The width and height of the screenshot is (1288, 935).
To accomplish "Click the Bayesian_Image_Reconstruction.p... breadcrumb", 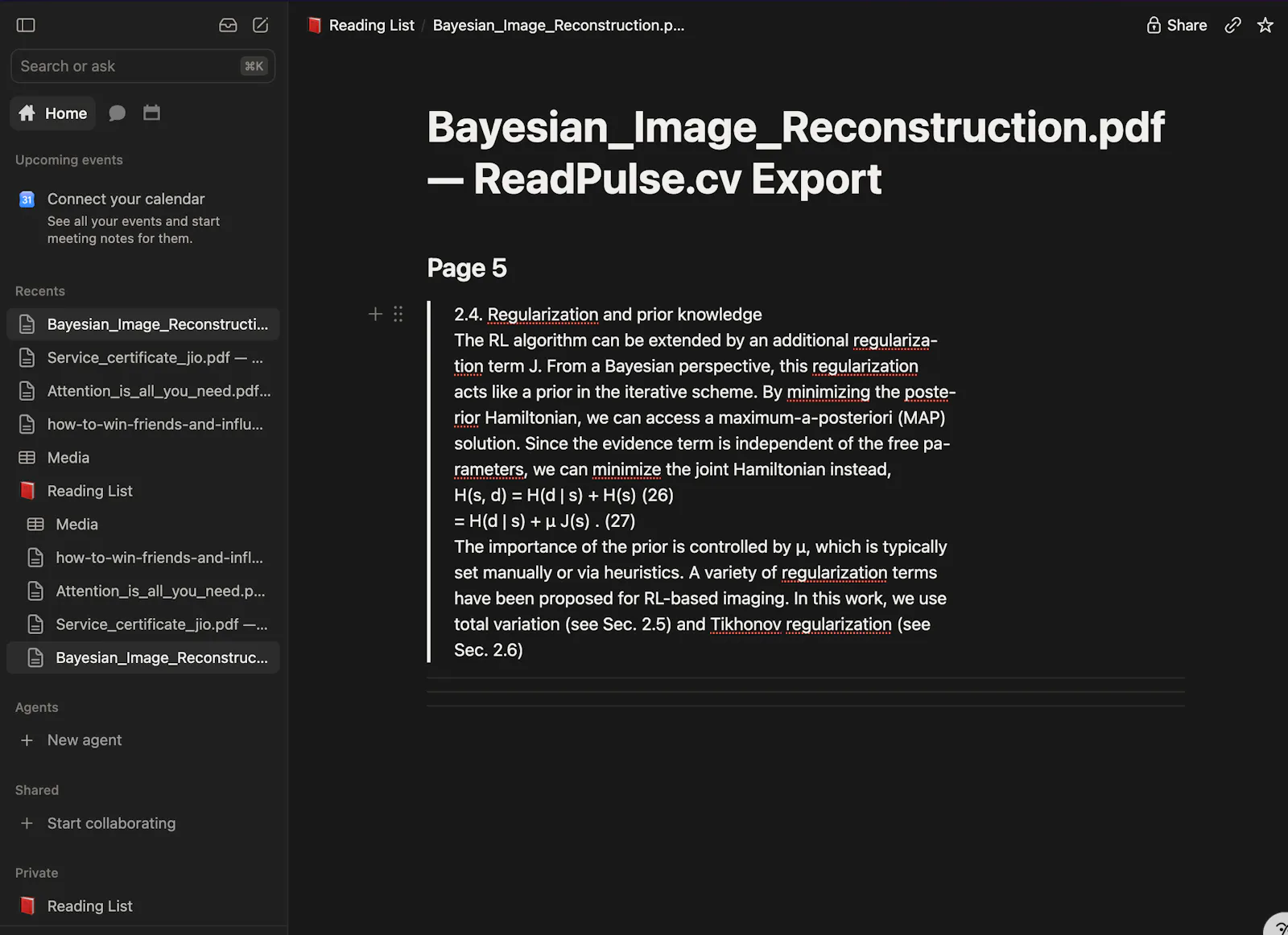I will 559,25.
